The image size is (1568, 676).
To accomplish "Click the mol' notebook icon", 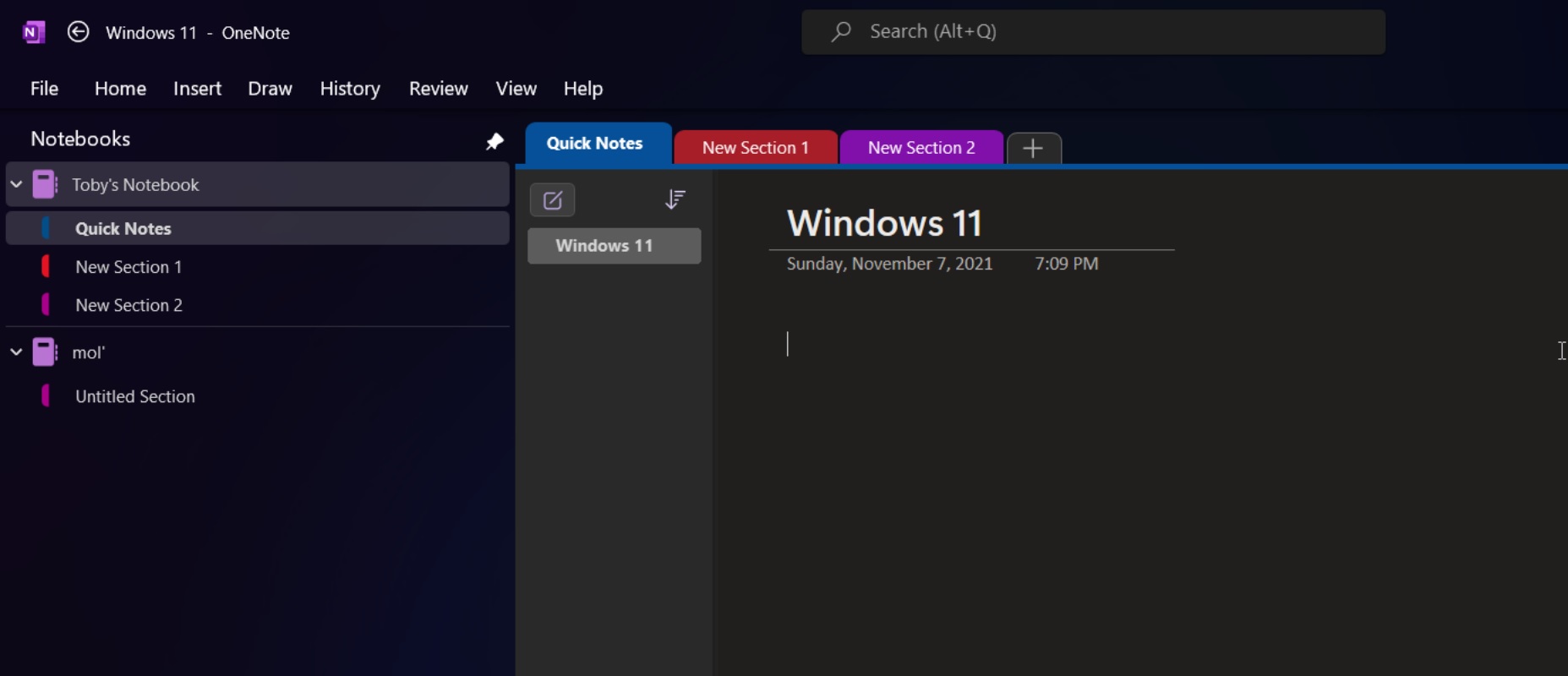I will (x=45, y=352).
